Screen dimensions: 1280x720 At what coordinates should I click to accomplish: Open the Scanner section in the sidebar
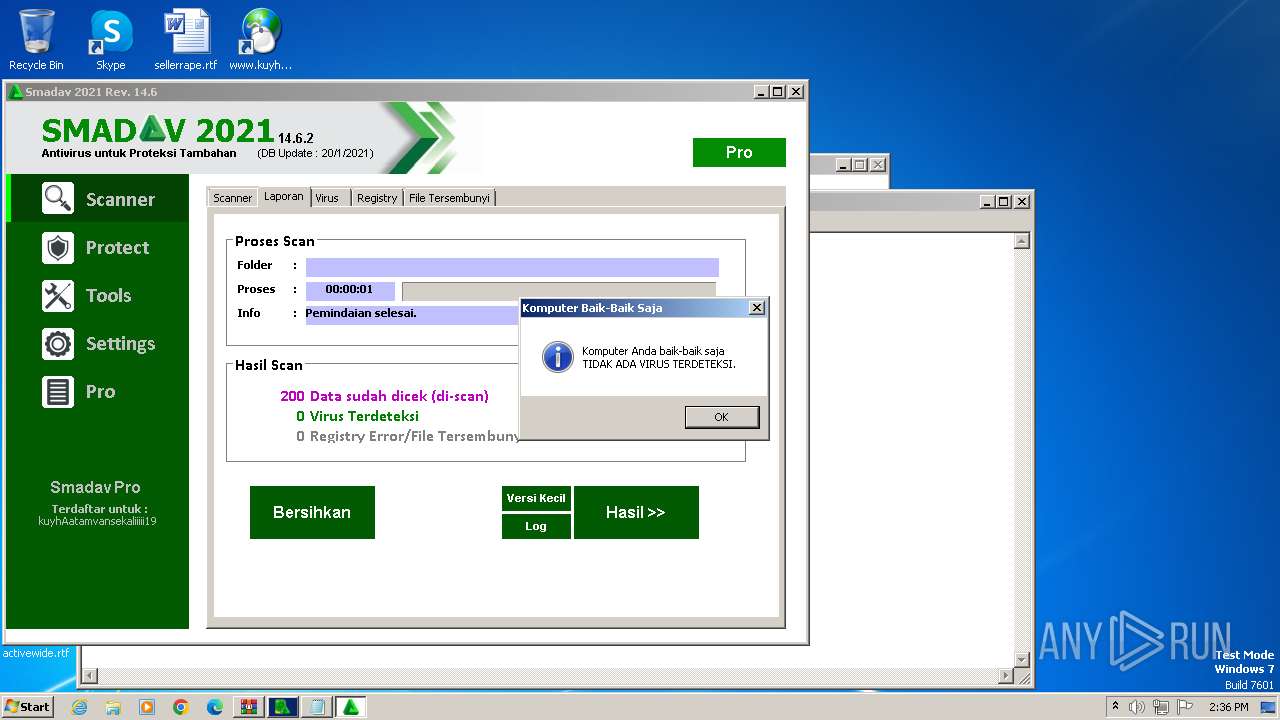[x=98, y=199]
